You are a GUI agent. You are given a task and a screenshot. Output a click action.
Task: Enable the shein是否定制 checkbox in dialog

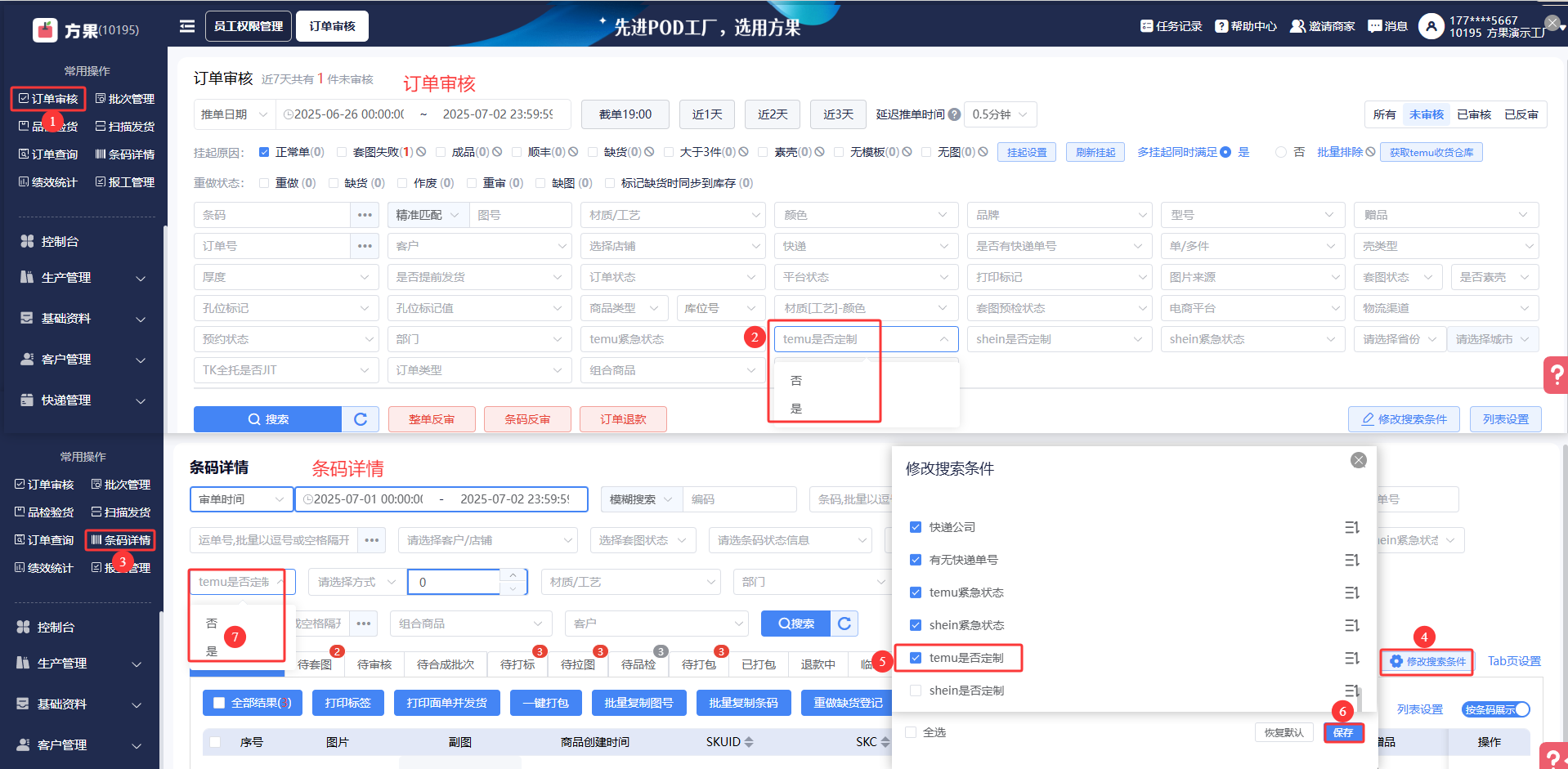(916, 691)
